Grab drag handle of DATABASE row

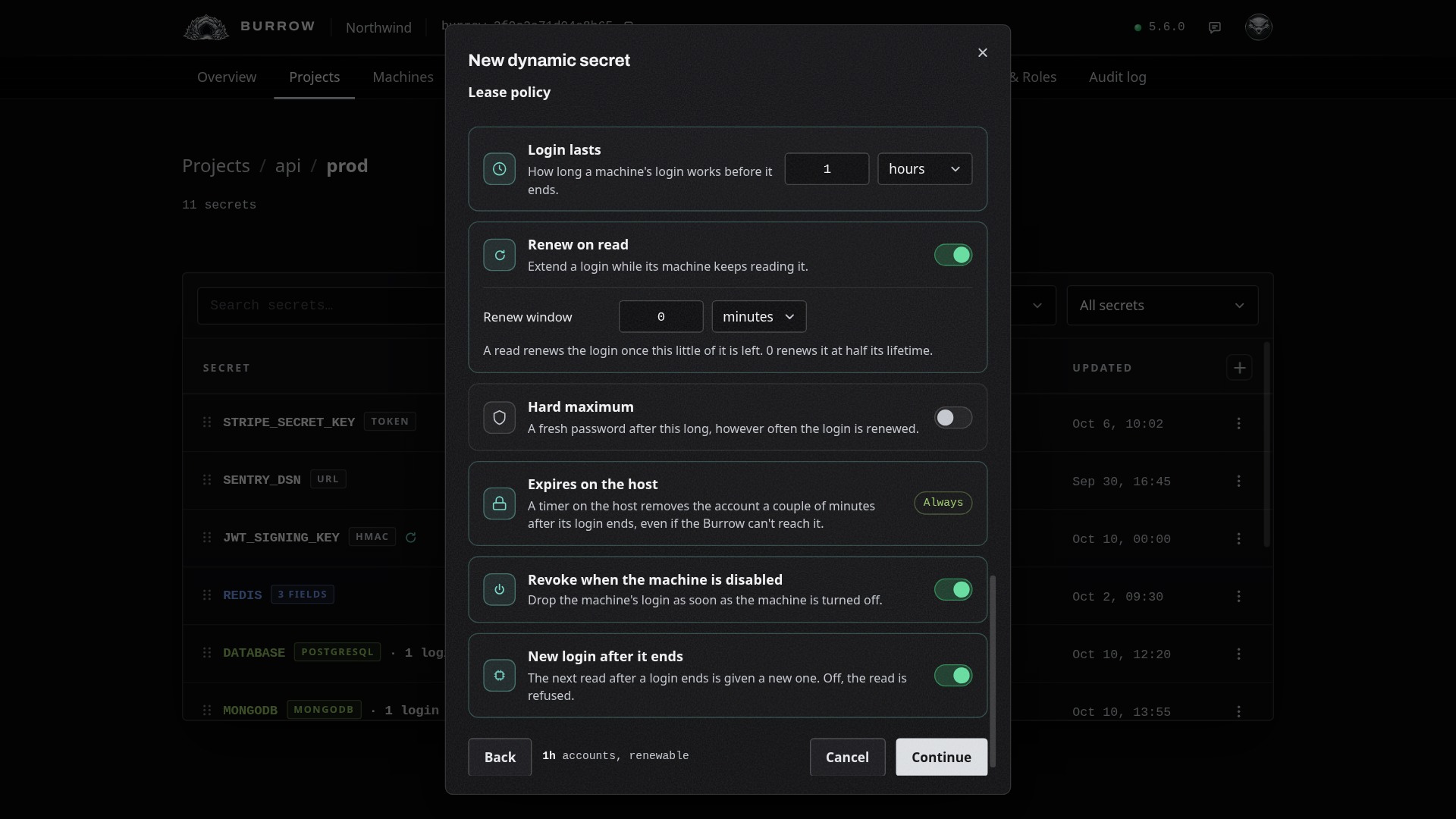pyautogui.click(x=207, y=652)
